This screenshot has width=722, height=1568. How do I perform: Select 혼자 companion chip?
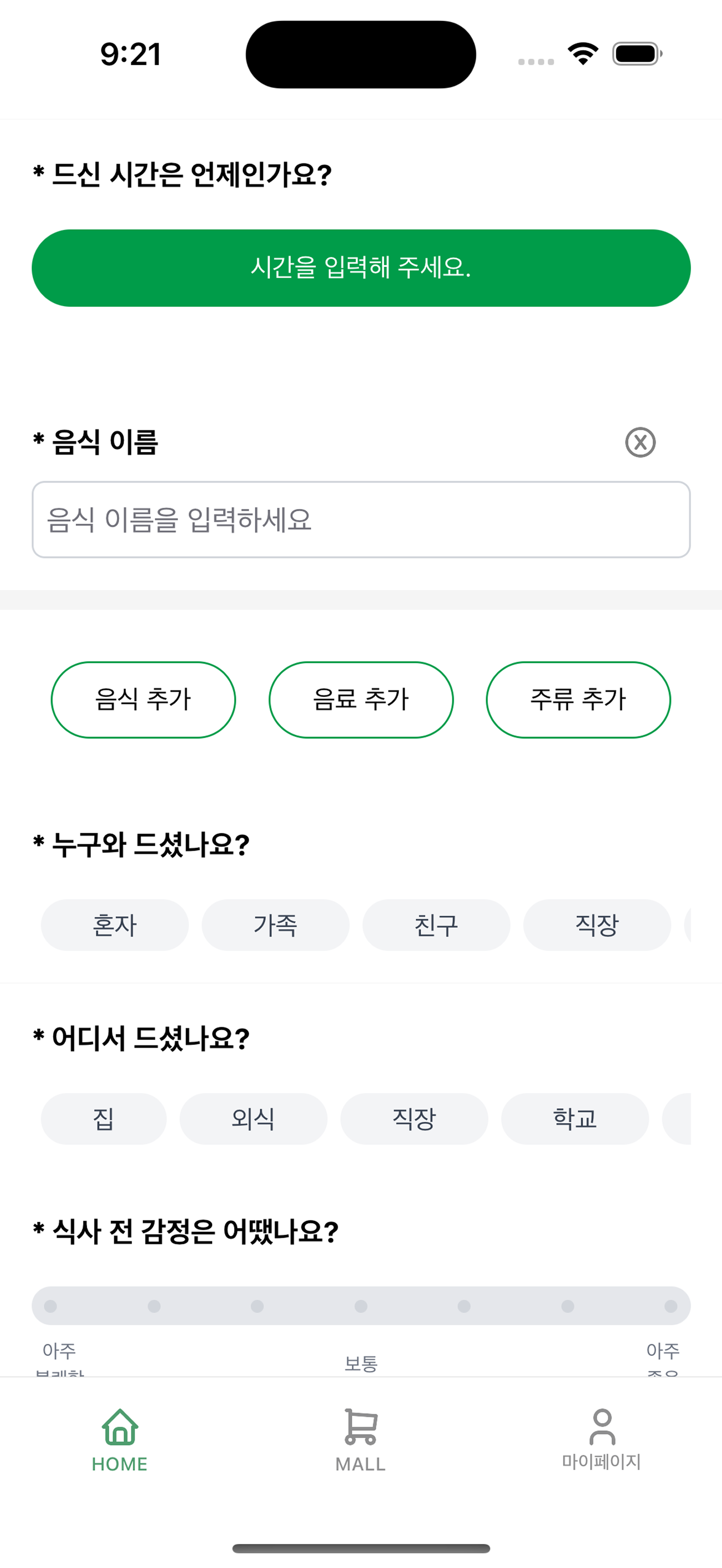click(x=114, y=925)
